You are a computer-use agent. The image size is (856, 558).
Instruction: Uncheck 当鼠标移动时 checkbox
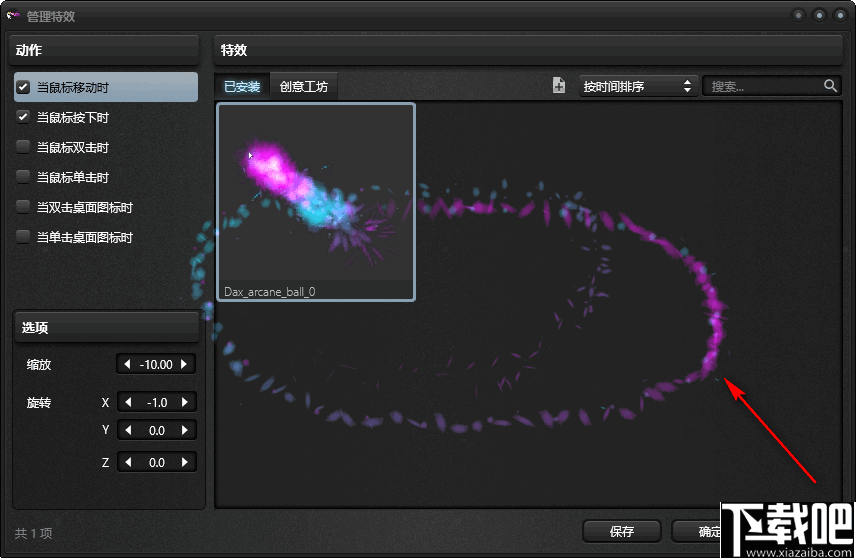tap(23, 87)
